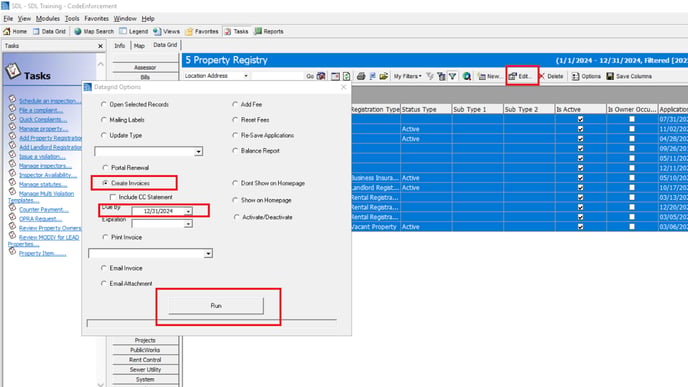Open the File menu
688x387 pixels.
[8, 18]
